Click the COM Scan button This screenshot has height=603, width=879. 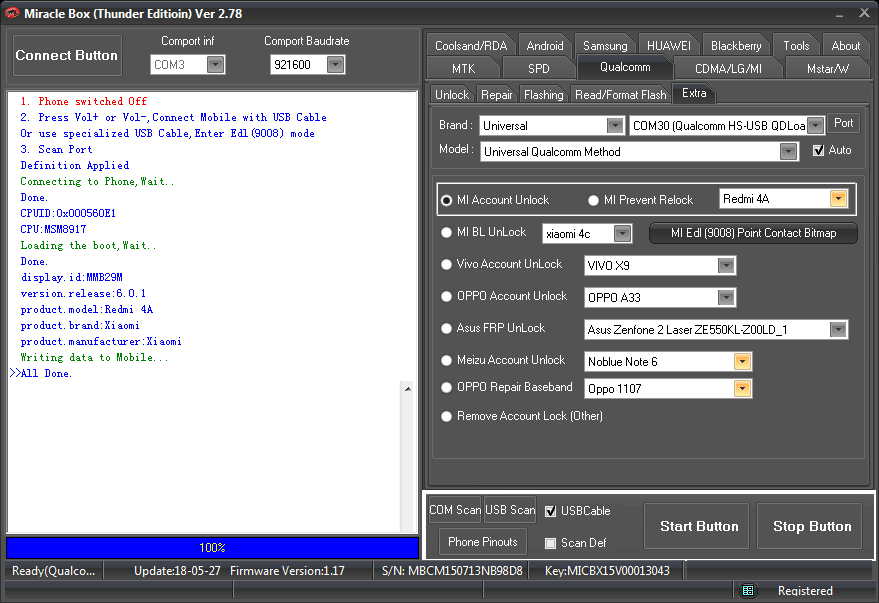(x=455, y=510)
